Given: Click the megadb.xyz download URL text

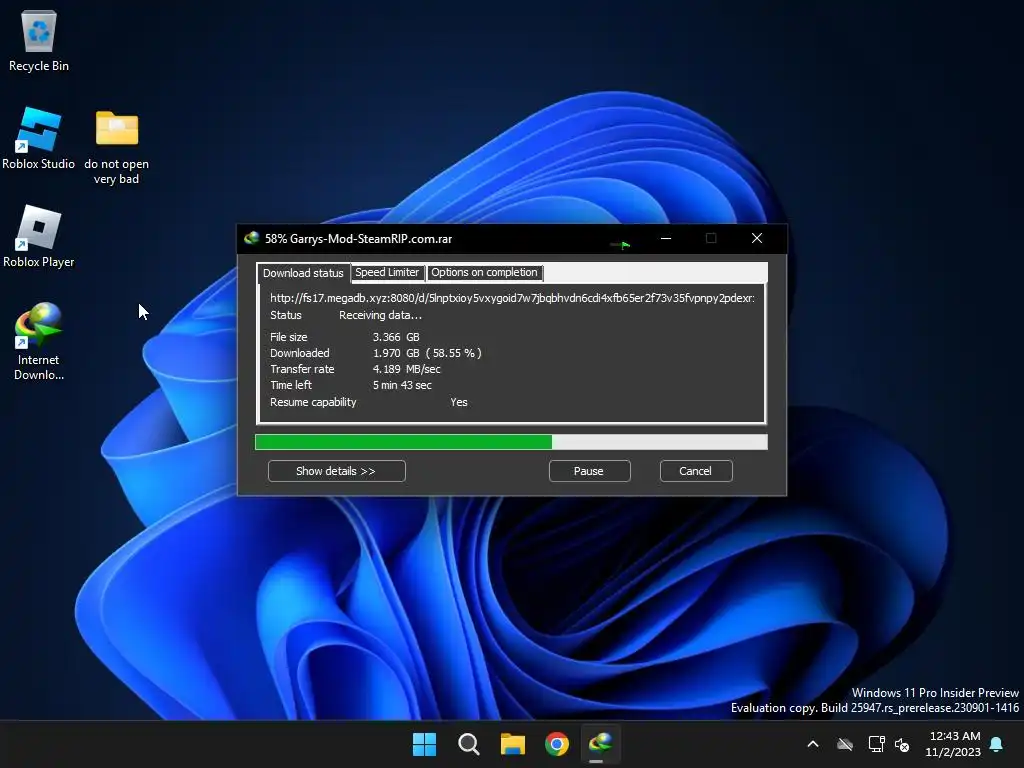Looking at the screenshot, I should (x=512, y=298).
